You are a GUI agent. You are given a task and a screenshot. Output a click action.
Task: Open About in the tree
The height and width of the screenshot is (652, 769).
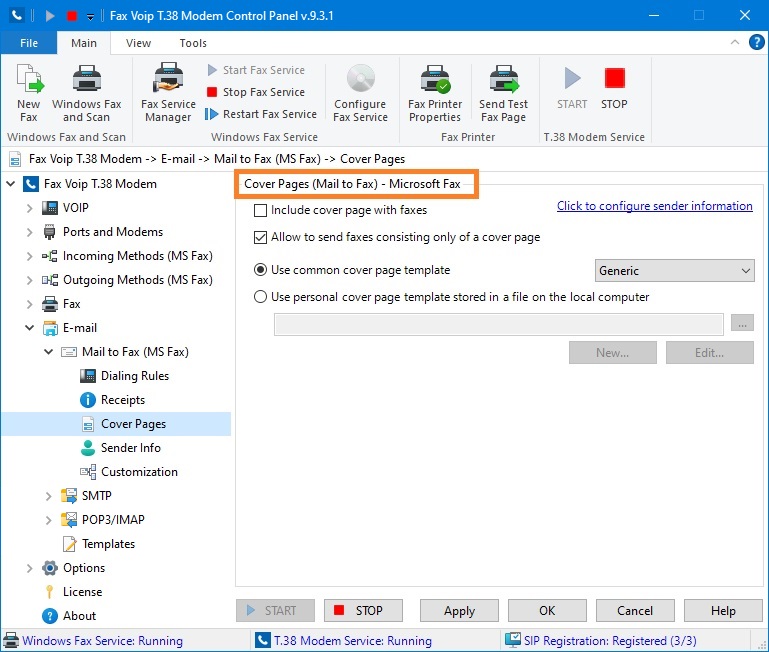coord(79,616)
